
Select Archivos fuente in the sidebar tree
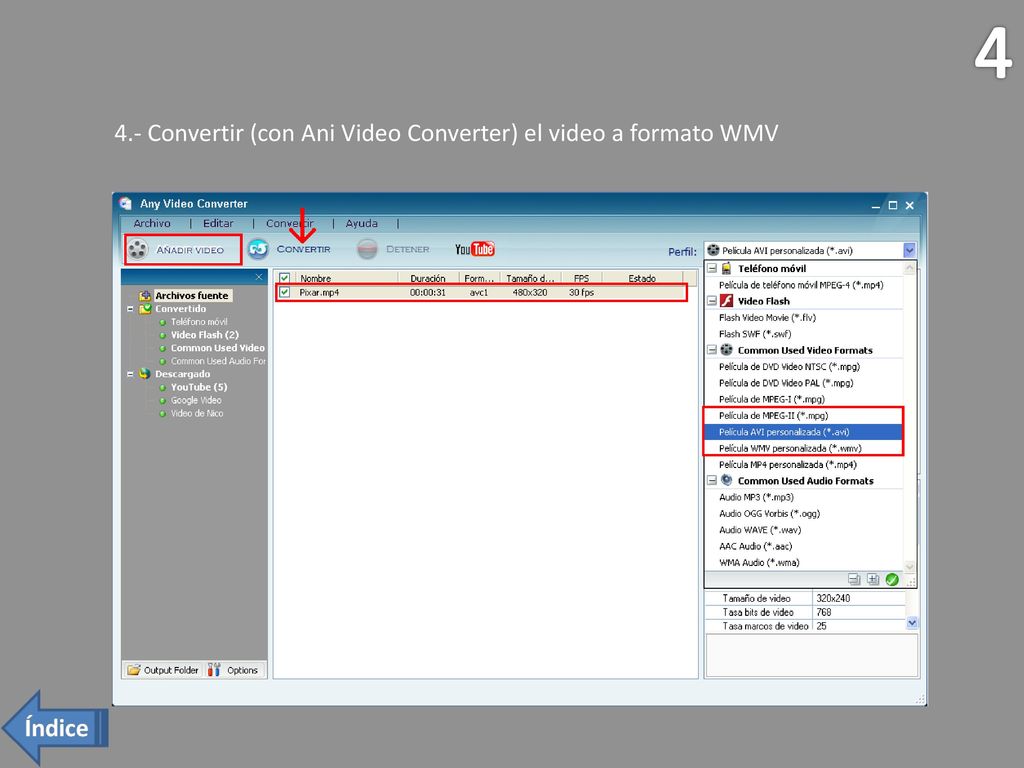point(191,296)
